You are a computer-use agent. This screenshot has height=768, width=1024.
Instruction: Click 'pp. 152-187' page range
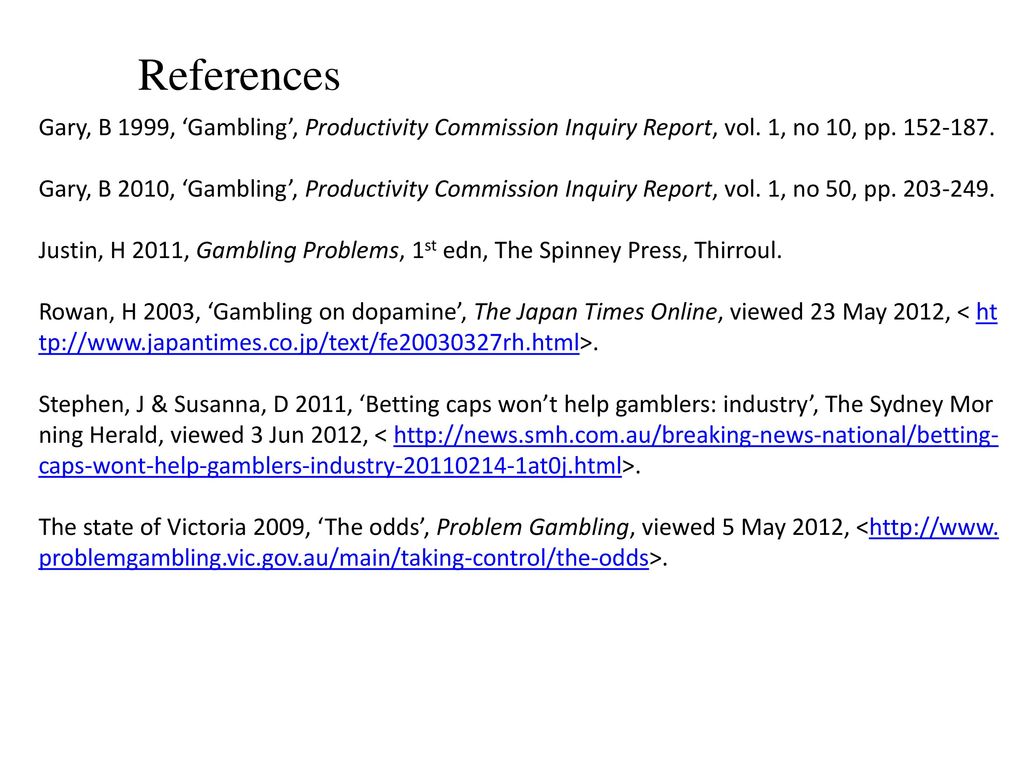(x=929, y=127)
